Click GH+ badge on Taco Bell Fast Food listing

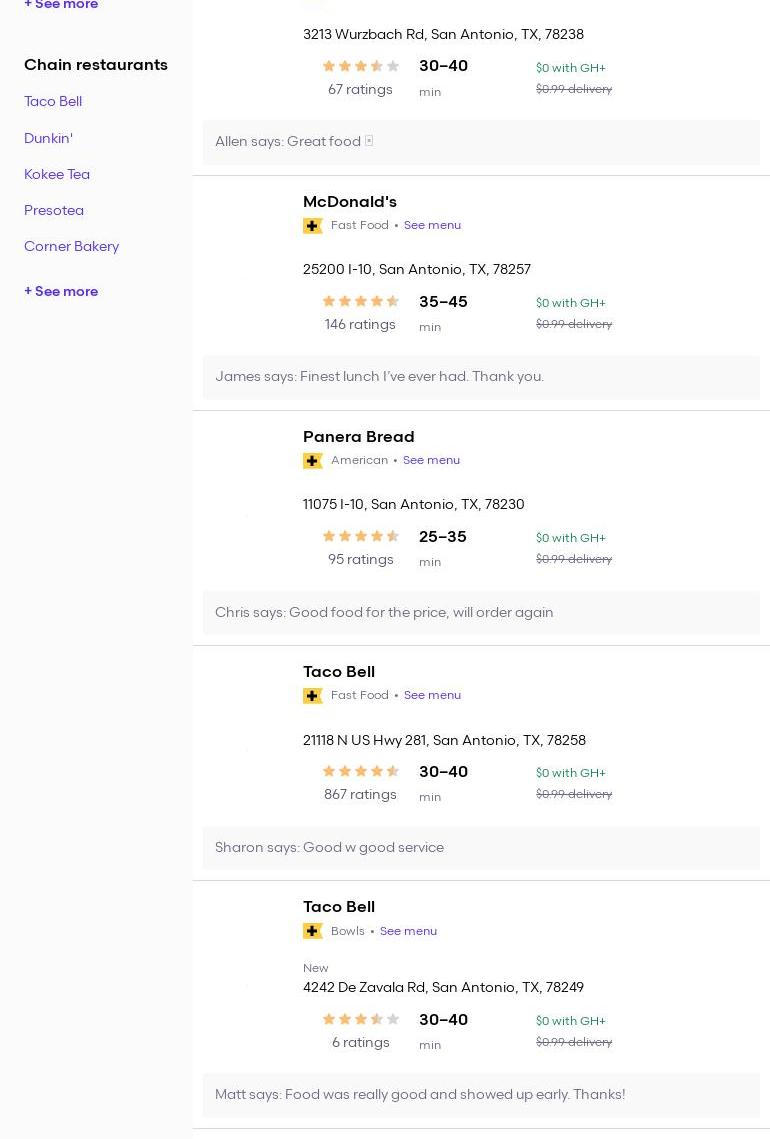click(x=313, y=696)
